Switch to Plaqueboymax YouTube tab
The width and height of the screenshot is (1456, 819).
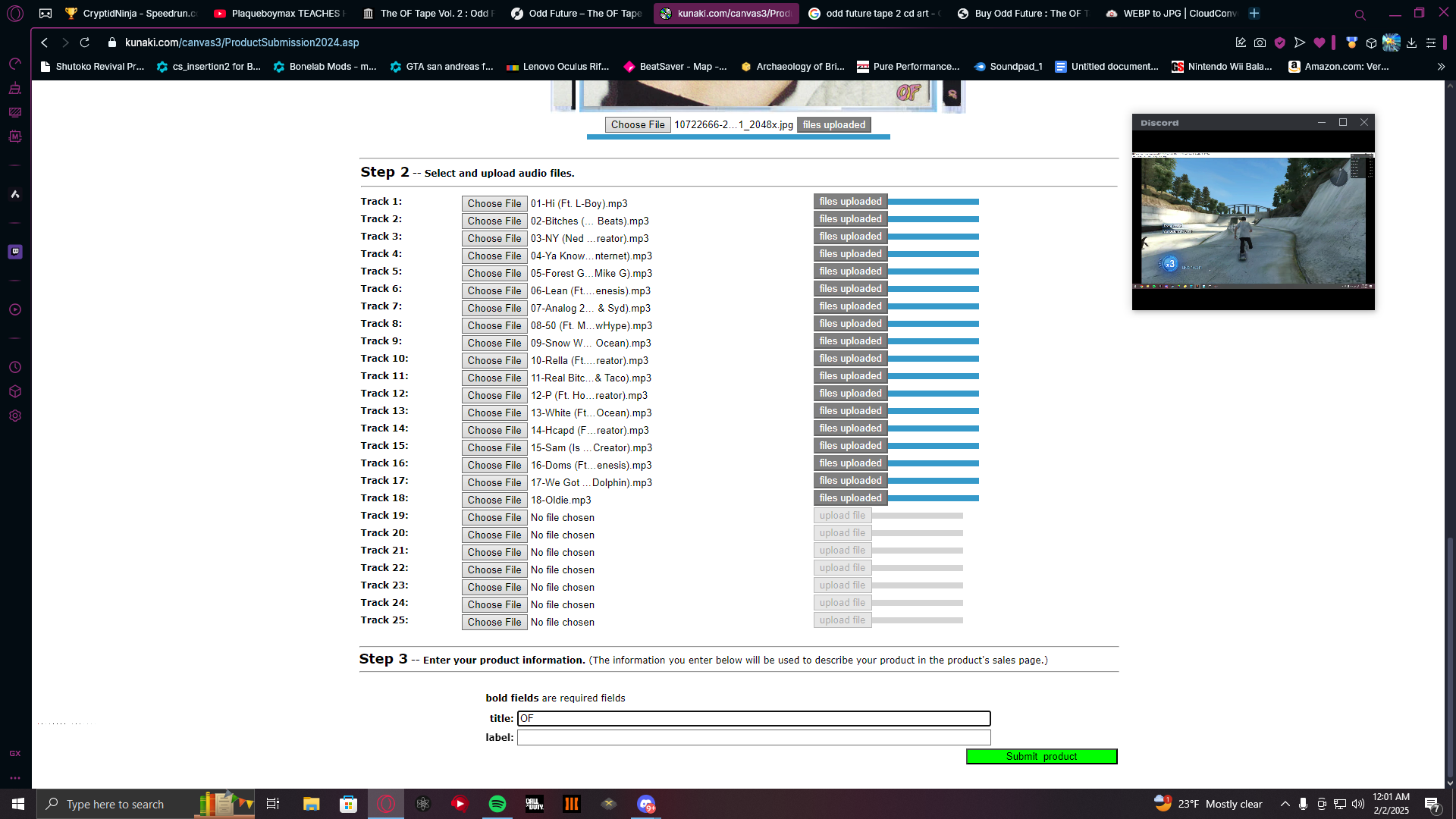[x=279, y=14]
